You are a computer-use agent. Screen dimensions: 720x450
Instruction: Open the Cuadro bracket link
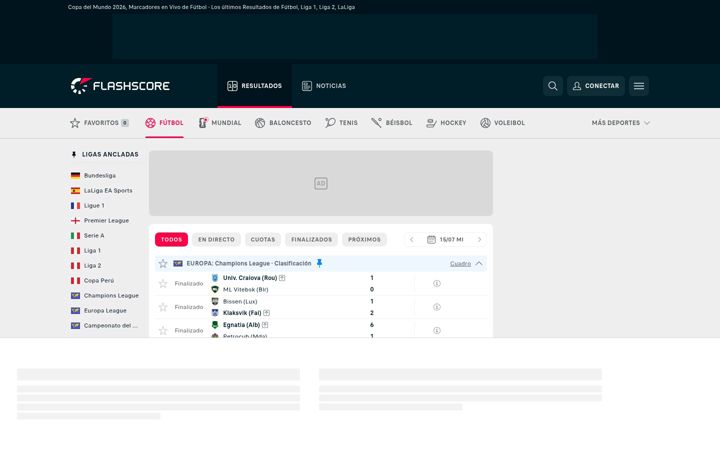click(460, 264)
